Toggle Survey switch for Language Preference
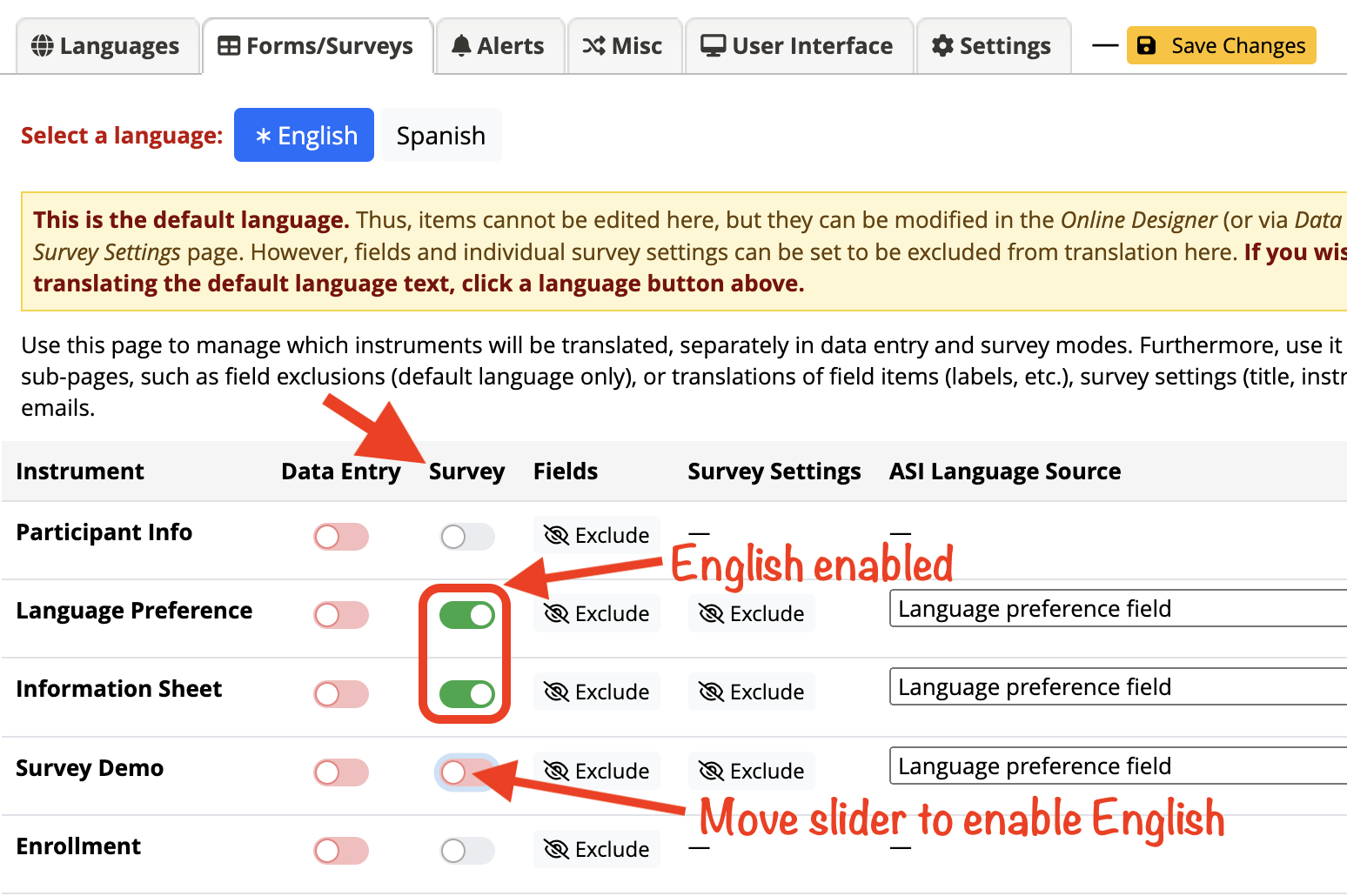Viewport: 1347px width, 896px height. click(x=467, y=615)
